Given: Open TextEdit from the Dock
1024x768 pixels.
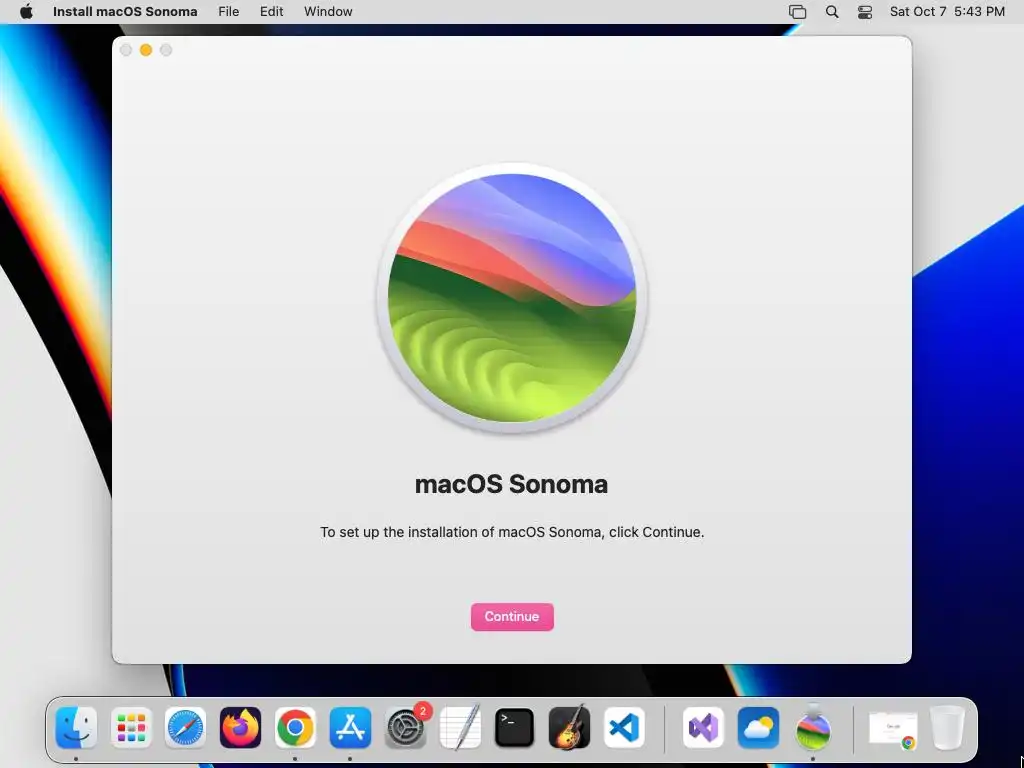Looking at the screenshot, I should [x=460, y=728].
